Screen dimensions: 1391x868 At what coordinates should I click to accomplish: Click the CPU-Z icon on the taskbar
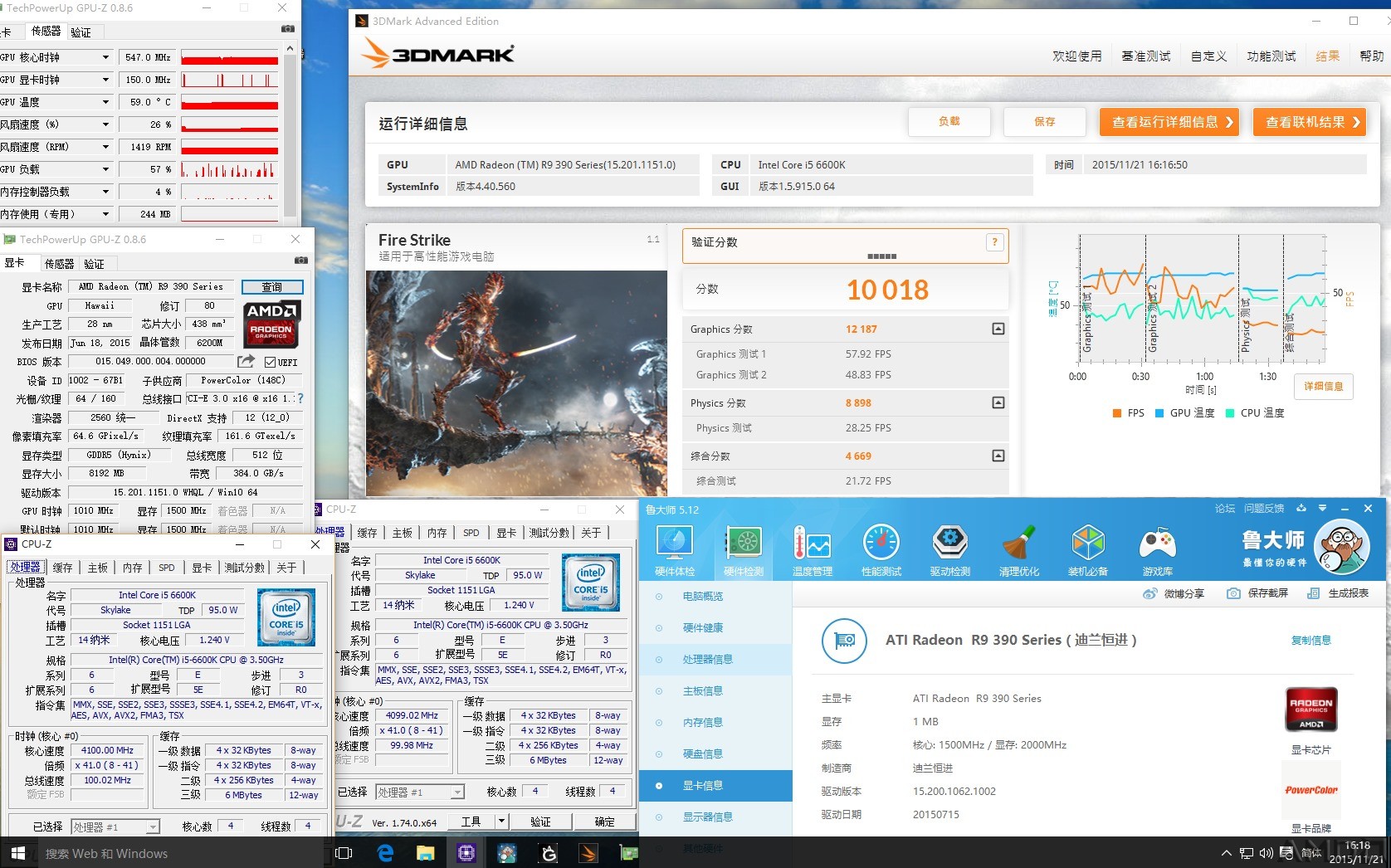pos(466,853)
